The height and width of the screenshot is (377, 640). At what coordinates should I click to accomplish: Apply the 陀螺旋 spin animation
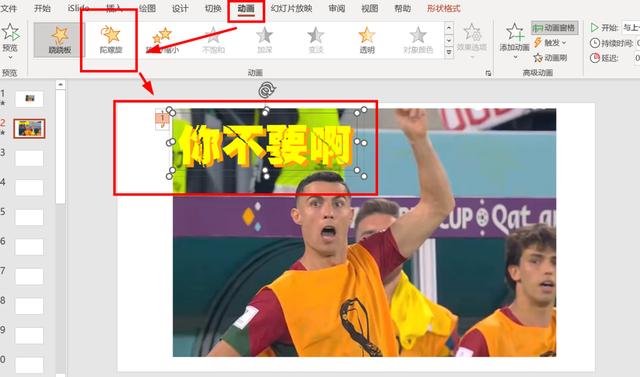(x=111, y=40)
